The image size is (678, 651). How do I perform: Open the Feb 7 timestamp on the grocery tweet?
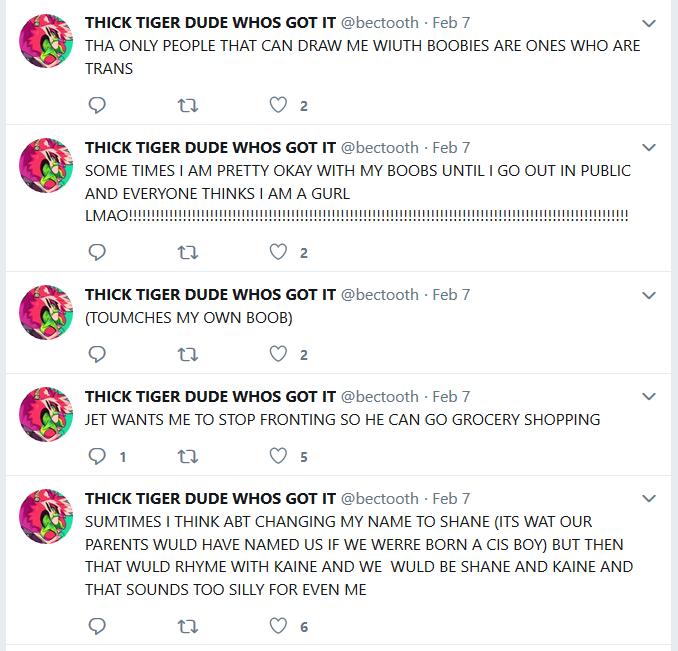(451, 396)
